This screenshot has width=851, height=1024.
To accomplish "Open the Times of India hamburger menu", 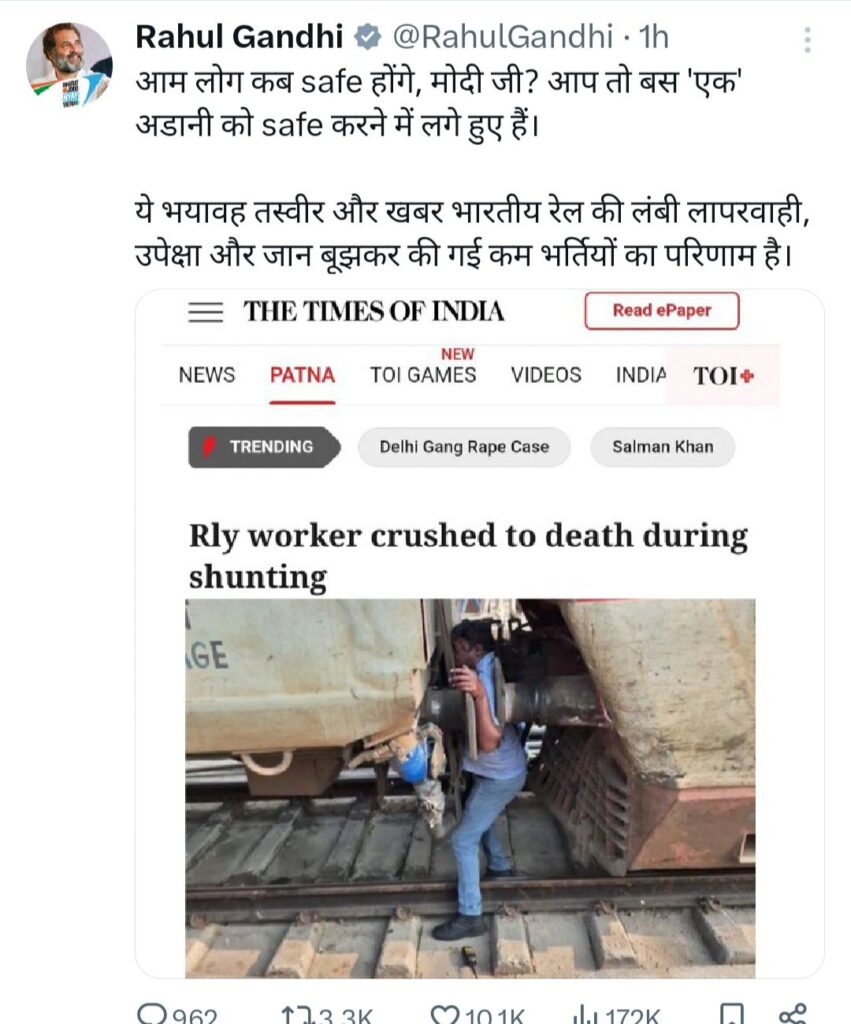I will tap(205, 312).
